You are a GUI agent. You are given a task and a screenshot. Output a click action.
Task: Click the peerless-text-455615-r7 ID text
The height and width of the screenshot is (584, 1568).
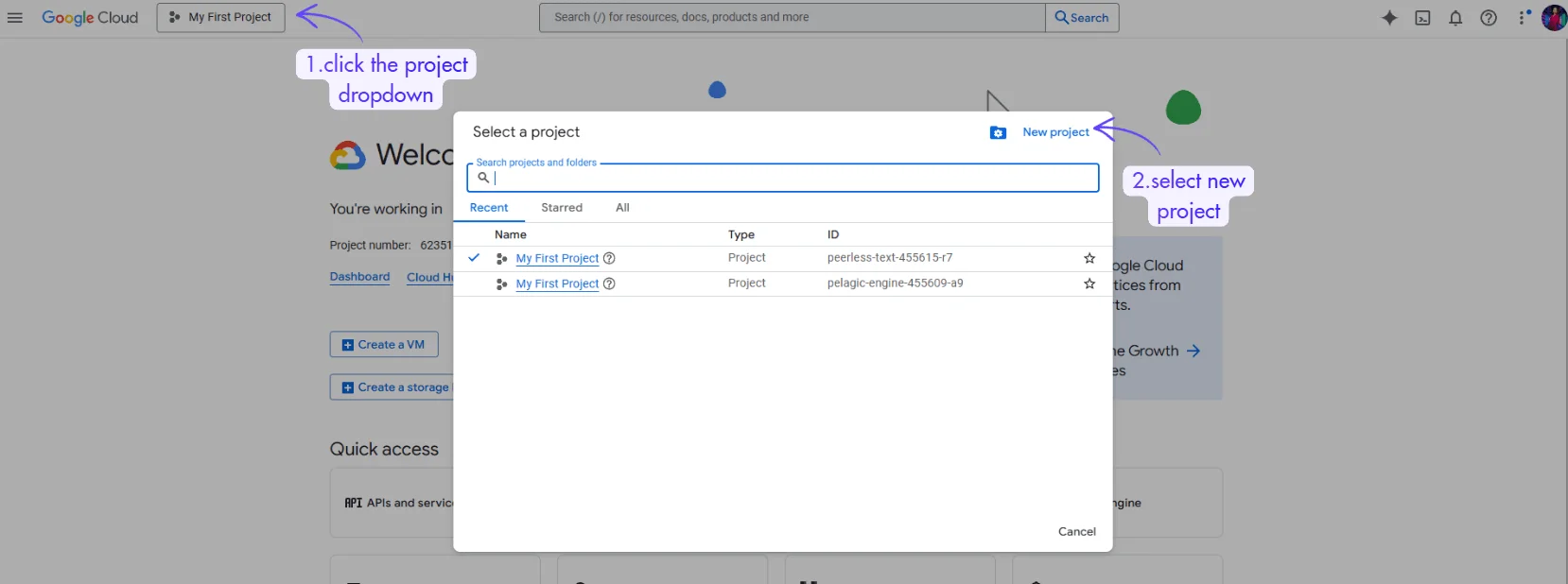pos(890,257)
